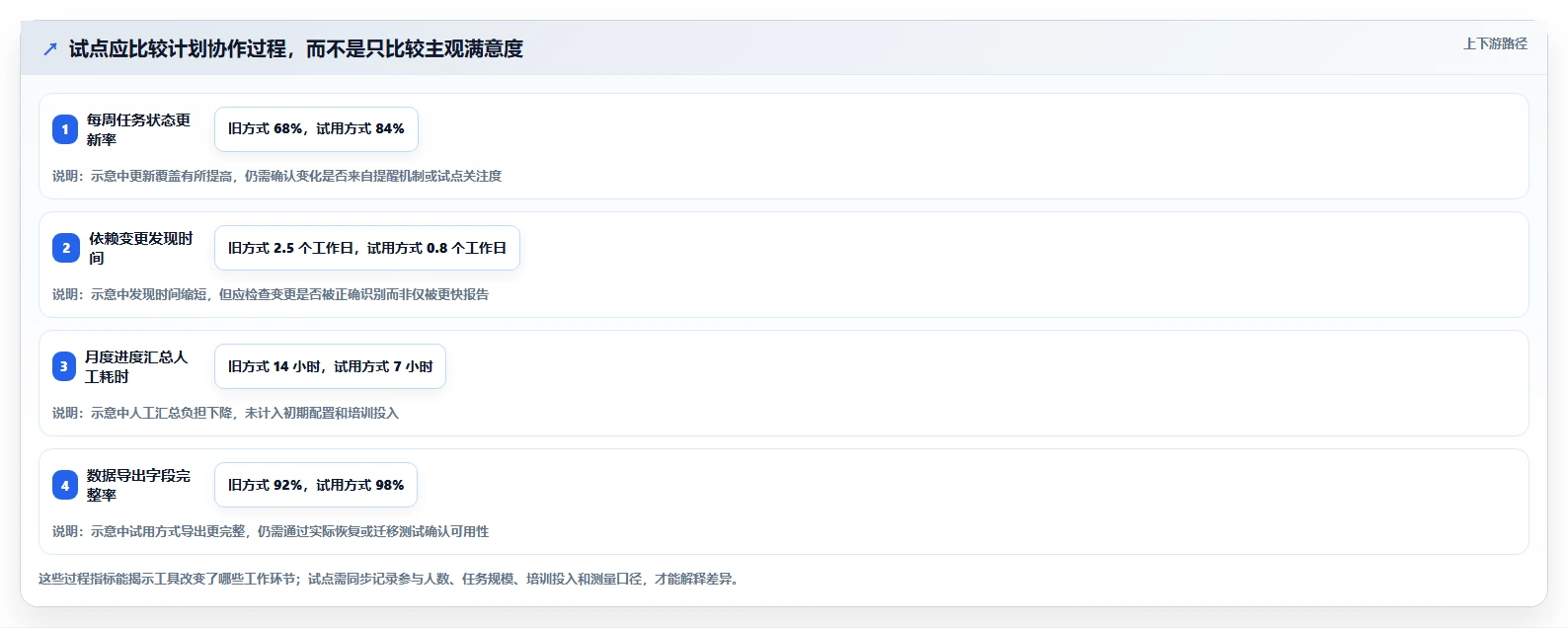Viewport: 1568px width, 628px height.
Task: Click the pill reading 旧方式 14 小时，试用方式 7 小时
Action: pos(330,366)
